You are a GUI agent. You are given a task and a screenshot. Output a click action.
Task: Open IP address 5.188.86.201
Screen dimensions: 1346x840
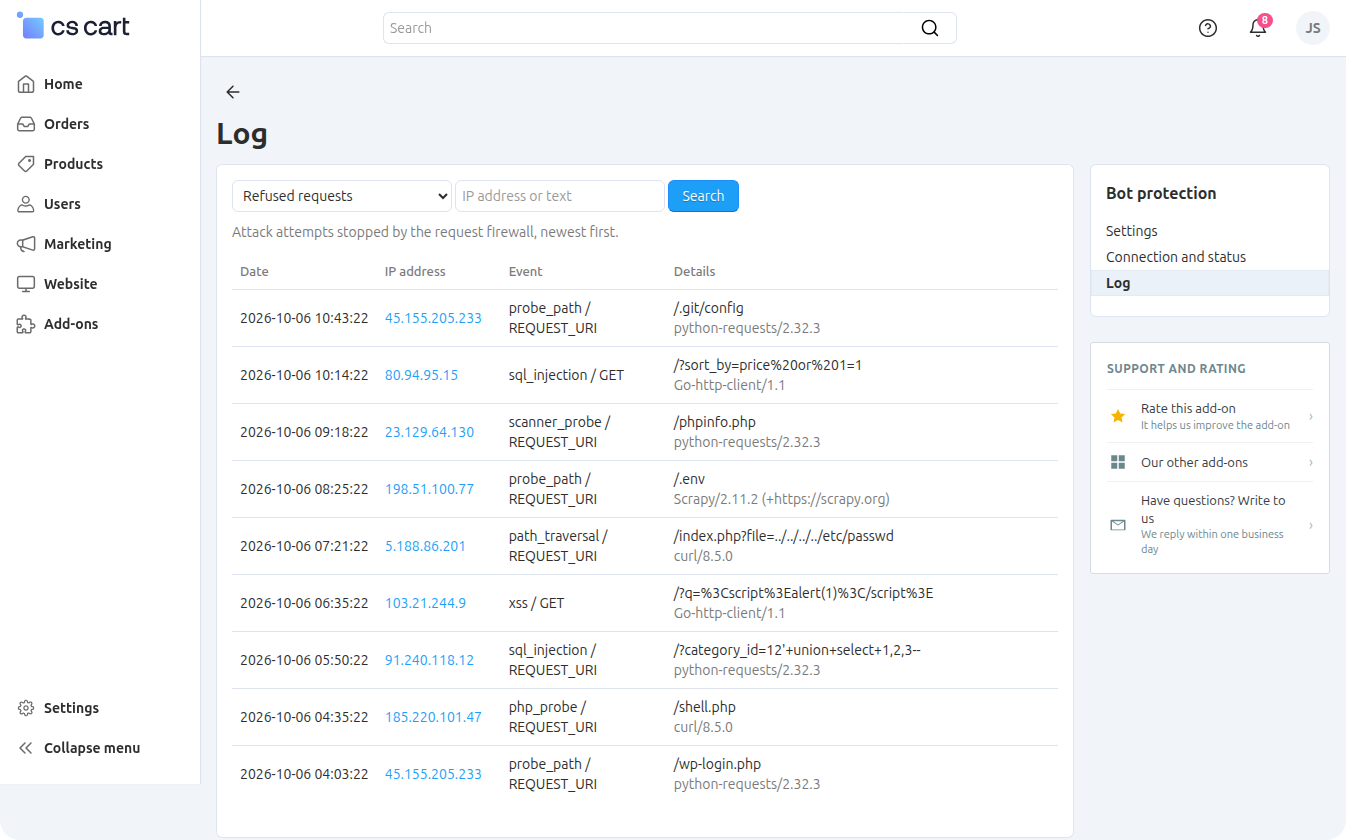[x=425, y=546]
